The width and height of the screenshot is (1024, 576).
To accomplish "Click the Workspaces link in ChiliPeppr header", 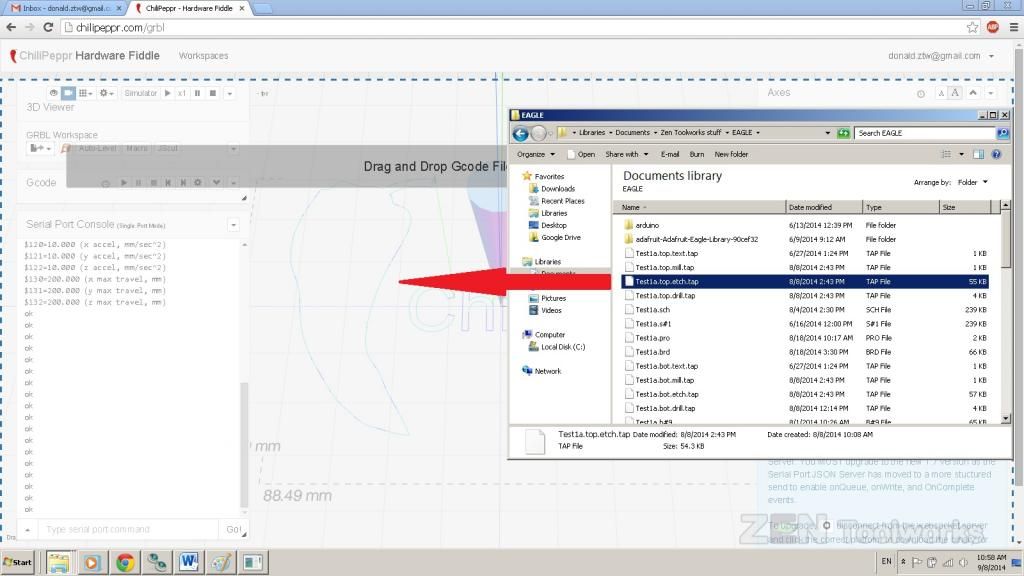I will click(x=203, y=56).
